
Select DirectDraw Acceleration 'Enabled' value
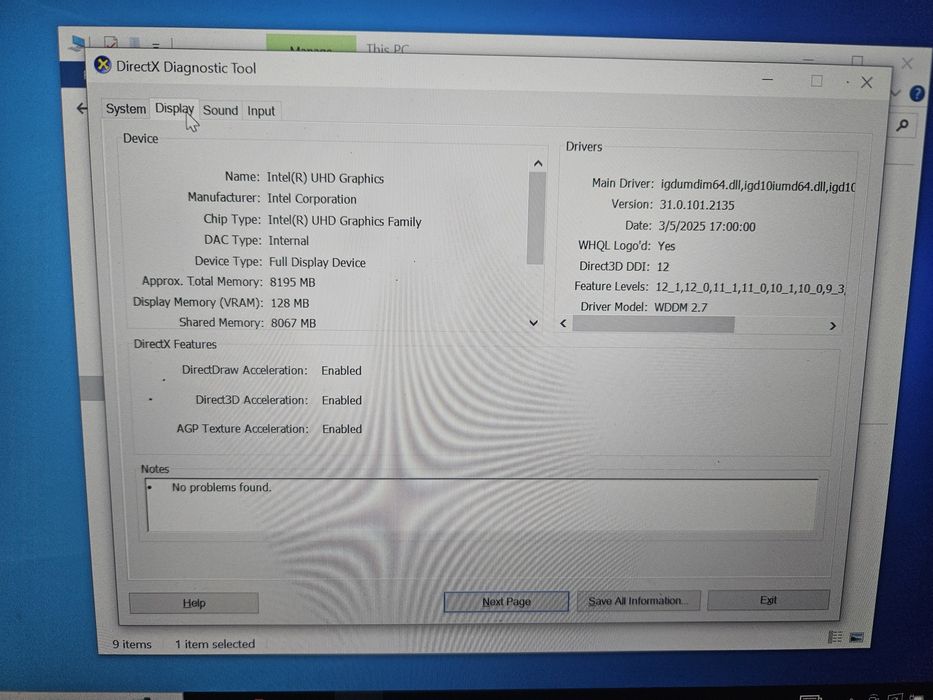342,370
